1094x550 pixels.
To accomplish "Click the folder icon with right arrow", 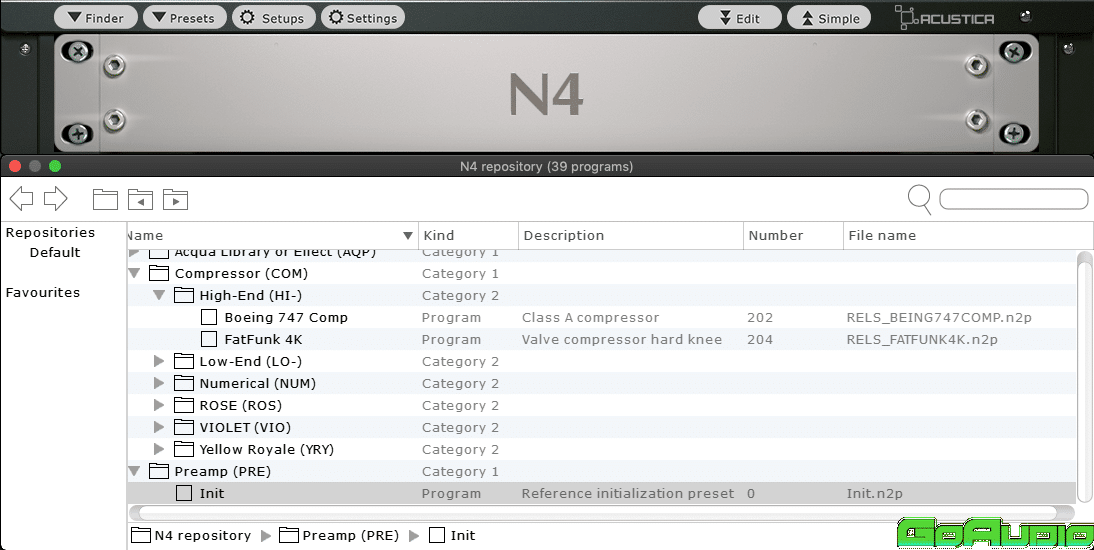I will coord(175,200).
